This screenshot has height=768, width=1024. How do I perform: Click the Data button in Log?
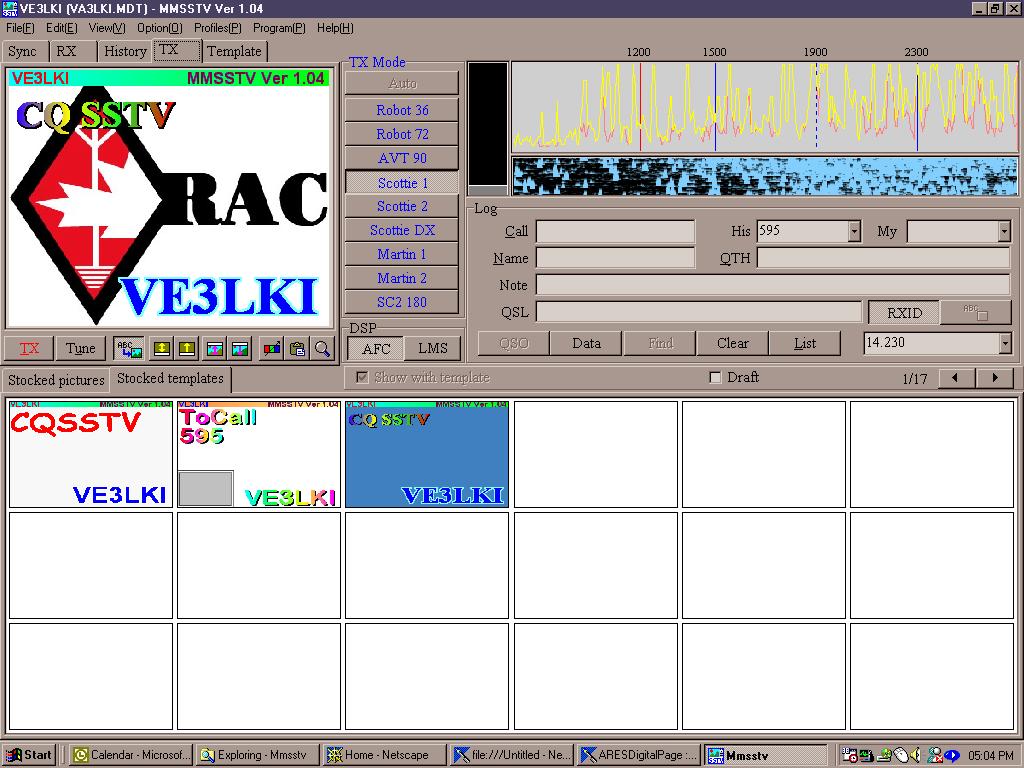(x=586, y=344)
